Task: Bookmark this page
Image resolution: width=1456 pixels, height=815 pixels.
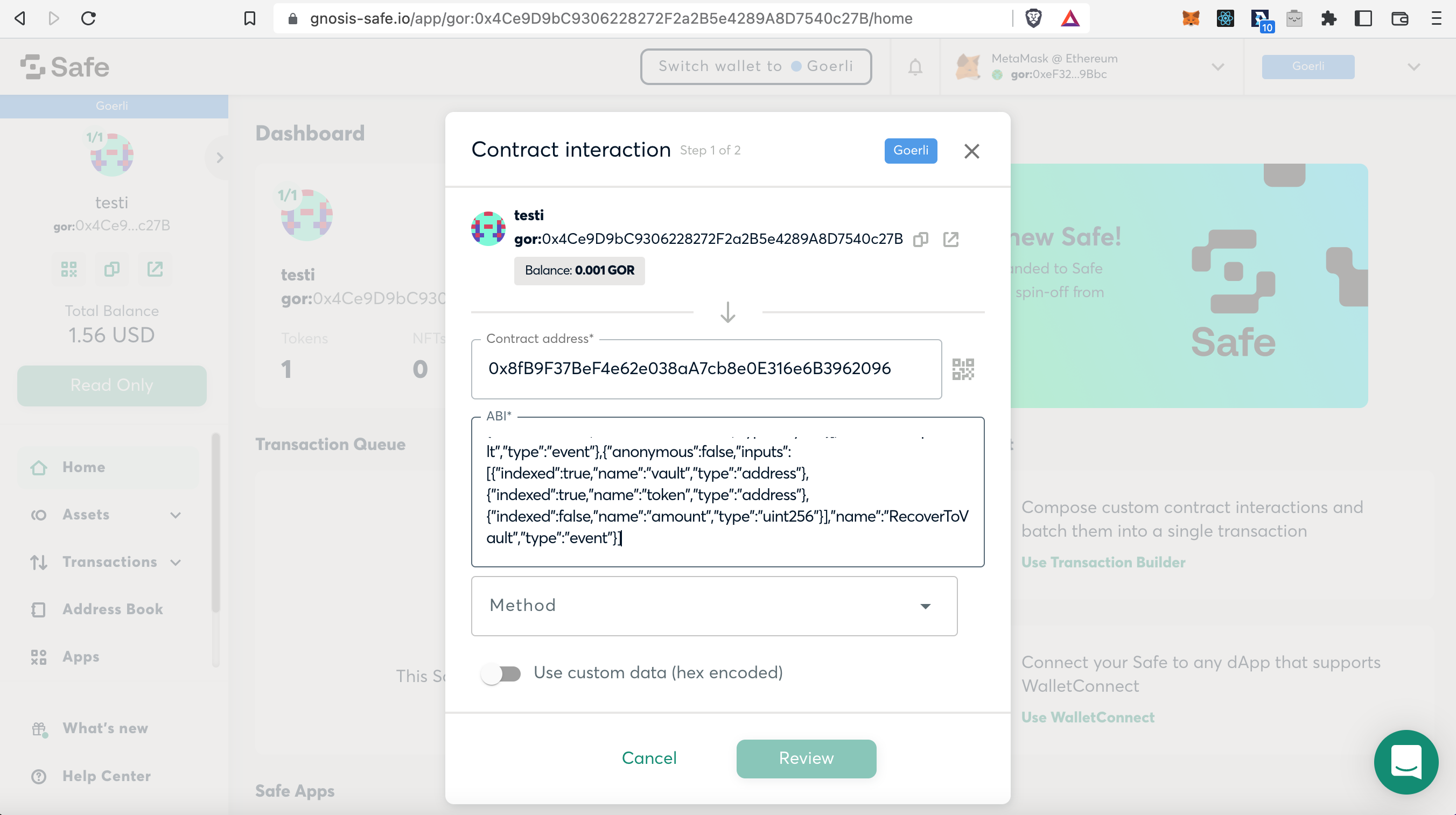Action: click(x=249, y=19)
